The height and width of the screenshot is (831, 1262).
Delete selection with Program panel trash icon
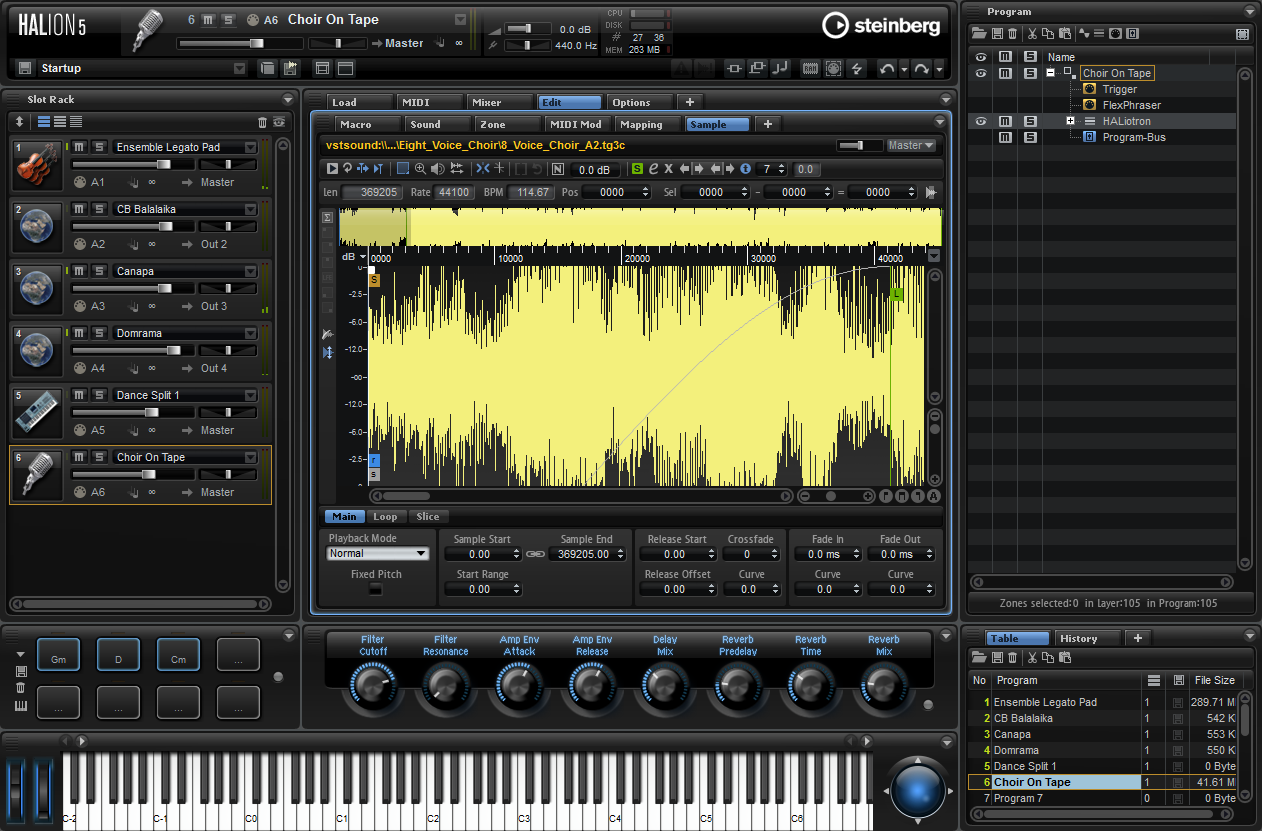click(x=1012, y=34)
